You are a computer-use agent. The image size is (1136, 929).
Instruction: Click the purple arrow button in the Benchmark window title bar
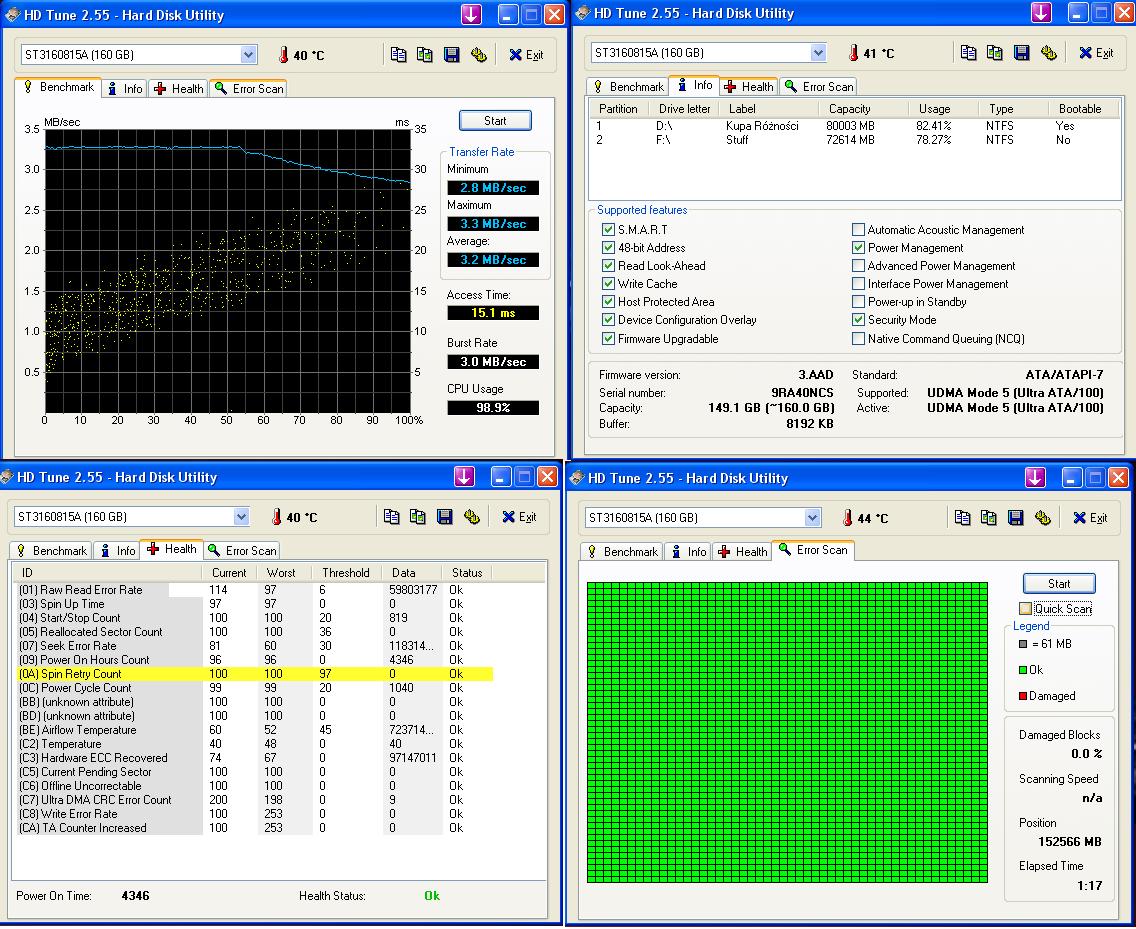pos(471,15)
